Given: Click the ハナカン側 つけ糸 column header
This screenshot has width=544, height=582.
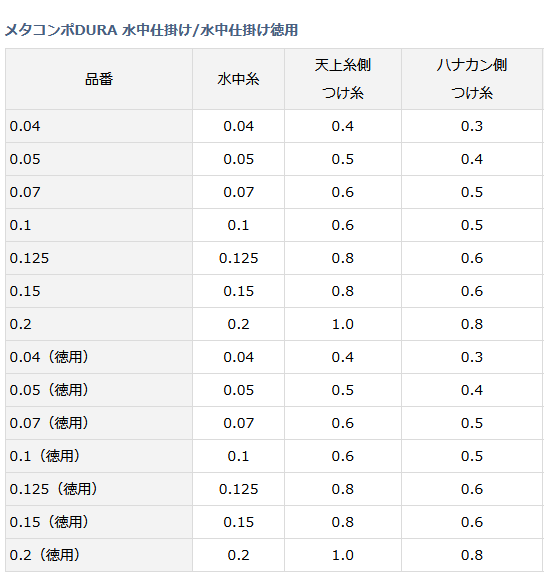Looking at the screenshot, I should tap(472, 79).
